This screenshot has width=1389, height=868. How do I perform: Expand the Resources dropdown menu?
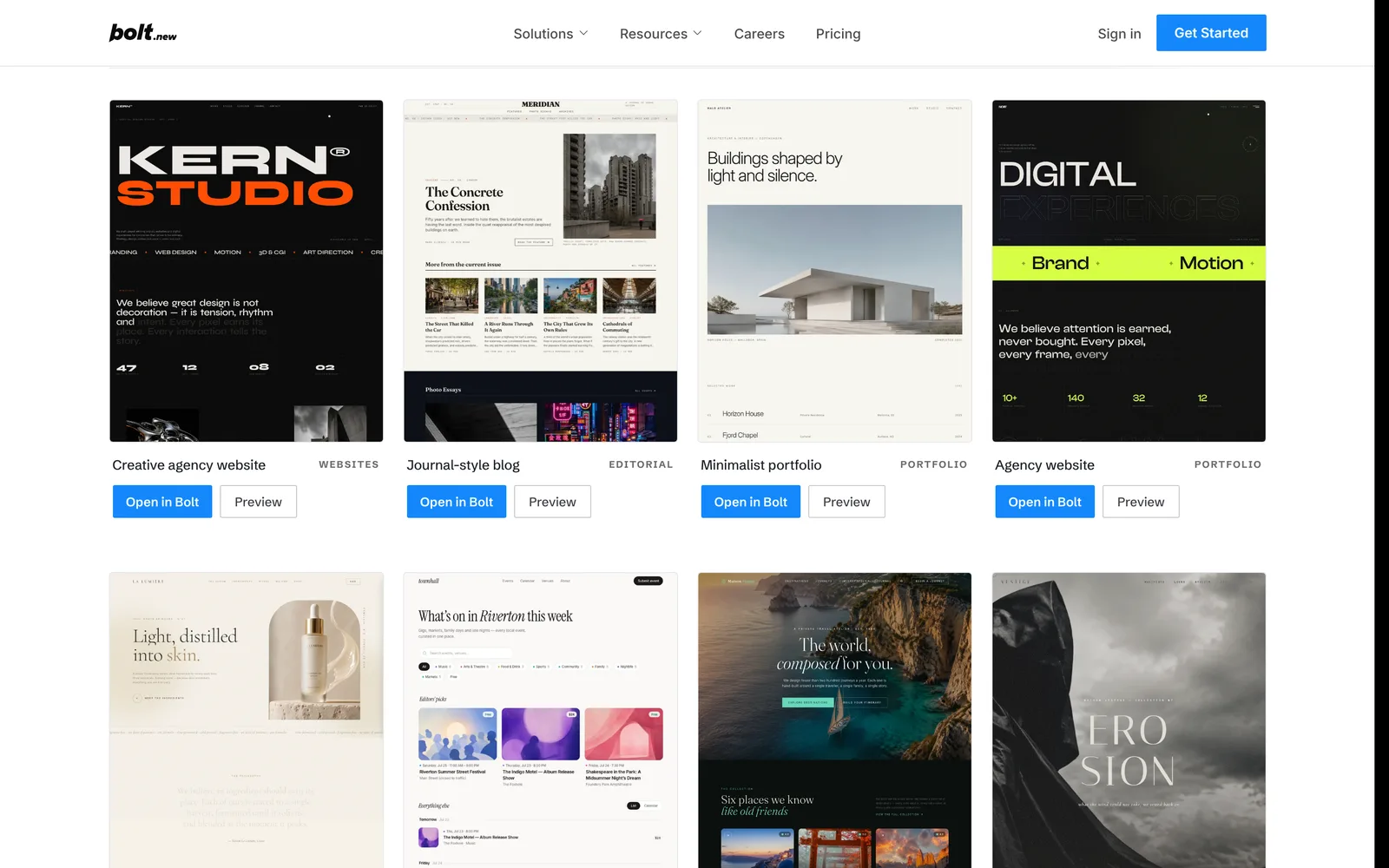point(661,34)
